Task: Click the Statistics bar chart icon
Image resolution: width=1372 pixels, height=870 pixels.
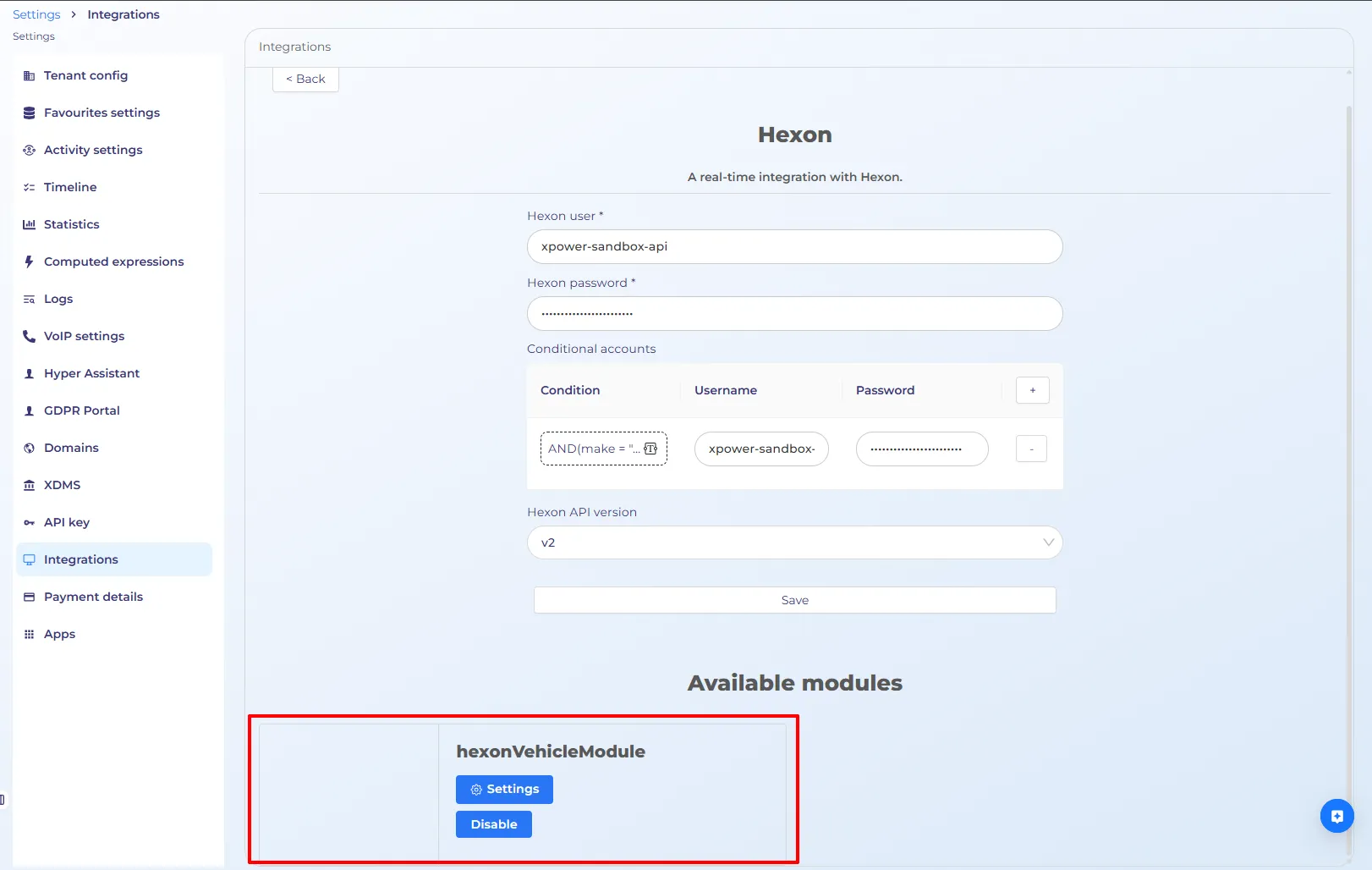Action: point(29,224)
